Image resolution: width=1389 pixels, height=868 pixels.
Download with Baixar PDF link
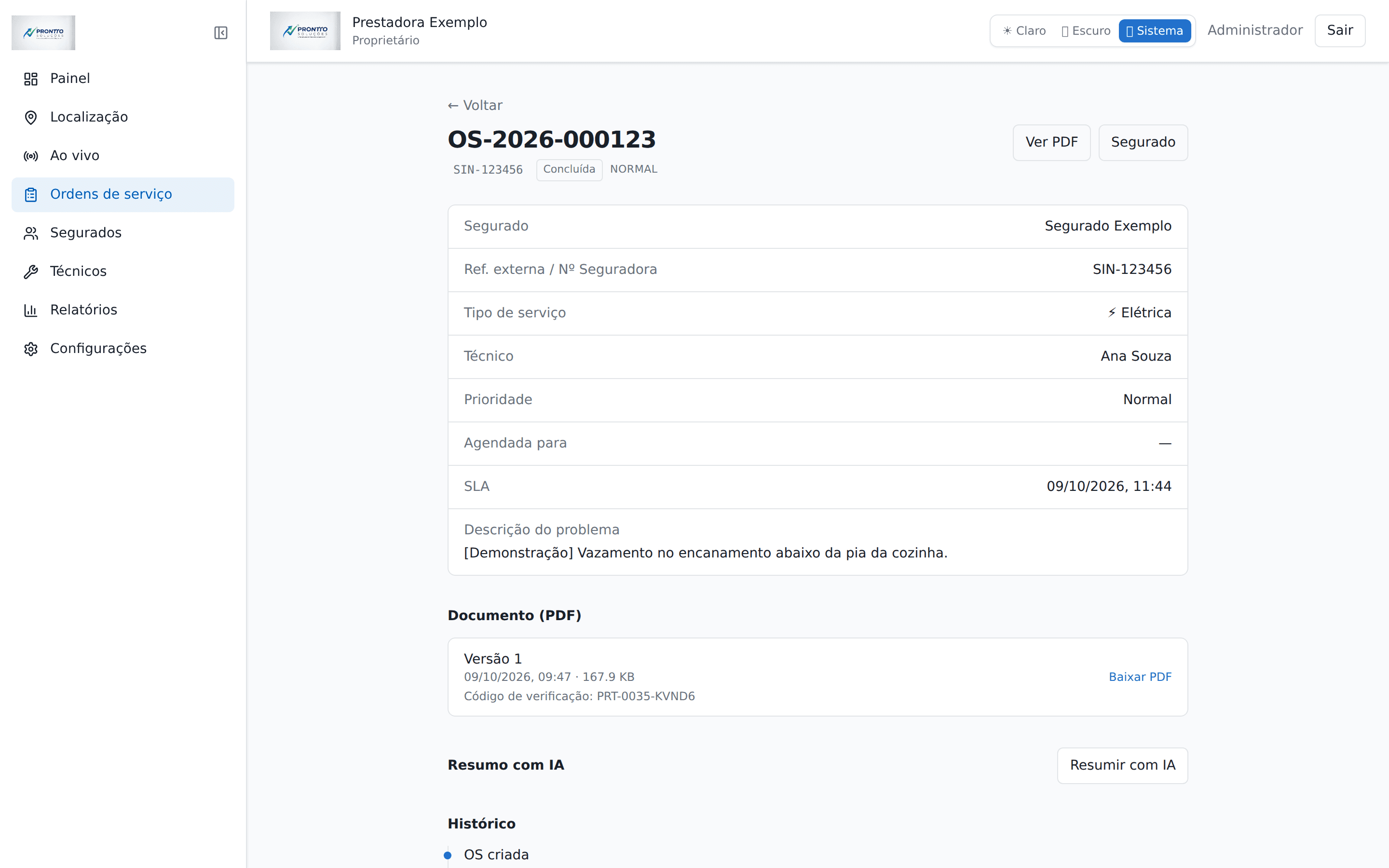(1140, 677)
